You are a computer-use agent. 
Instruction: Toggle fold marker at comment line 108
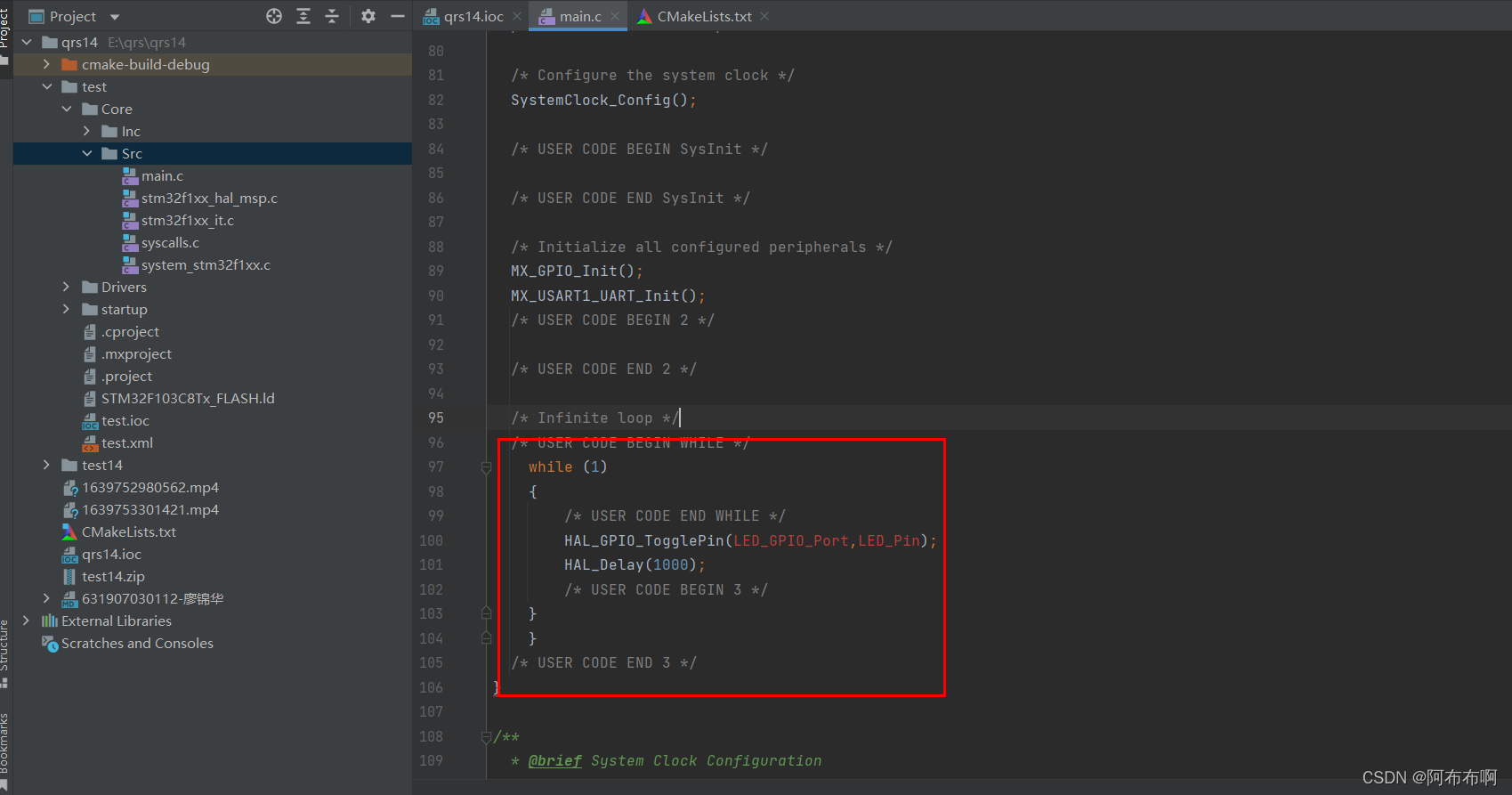tap(486, 737)
